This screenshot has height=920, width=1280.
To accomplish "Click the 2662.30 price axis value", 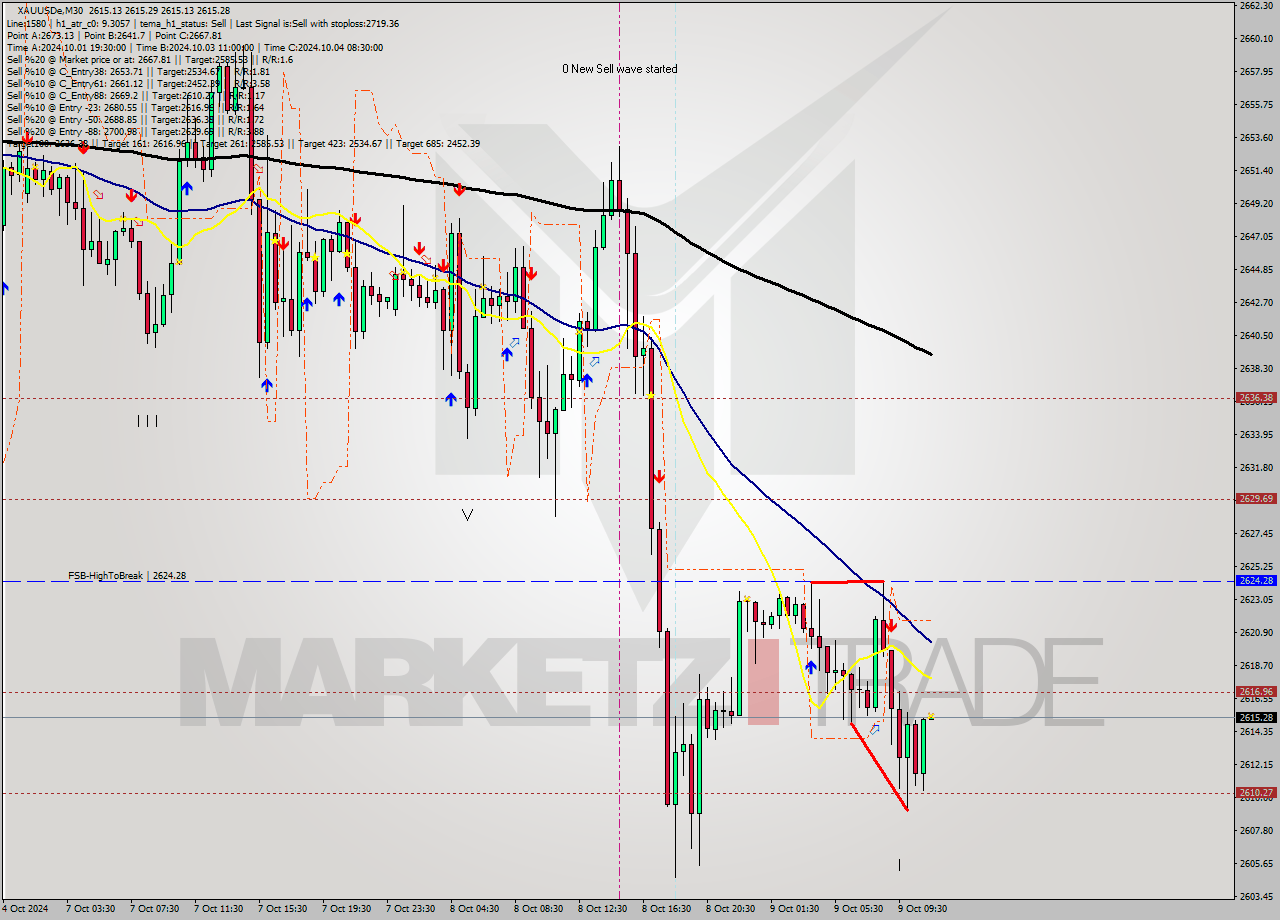I will [x=1256, y=5].
